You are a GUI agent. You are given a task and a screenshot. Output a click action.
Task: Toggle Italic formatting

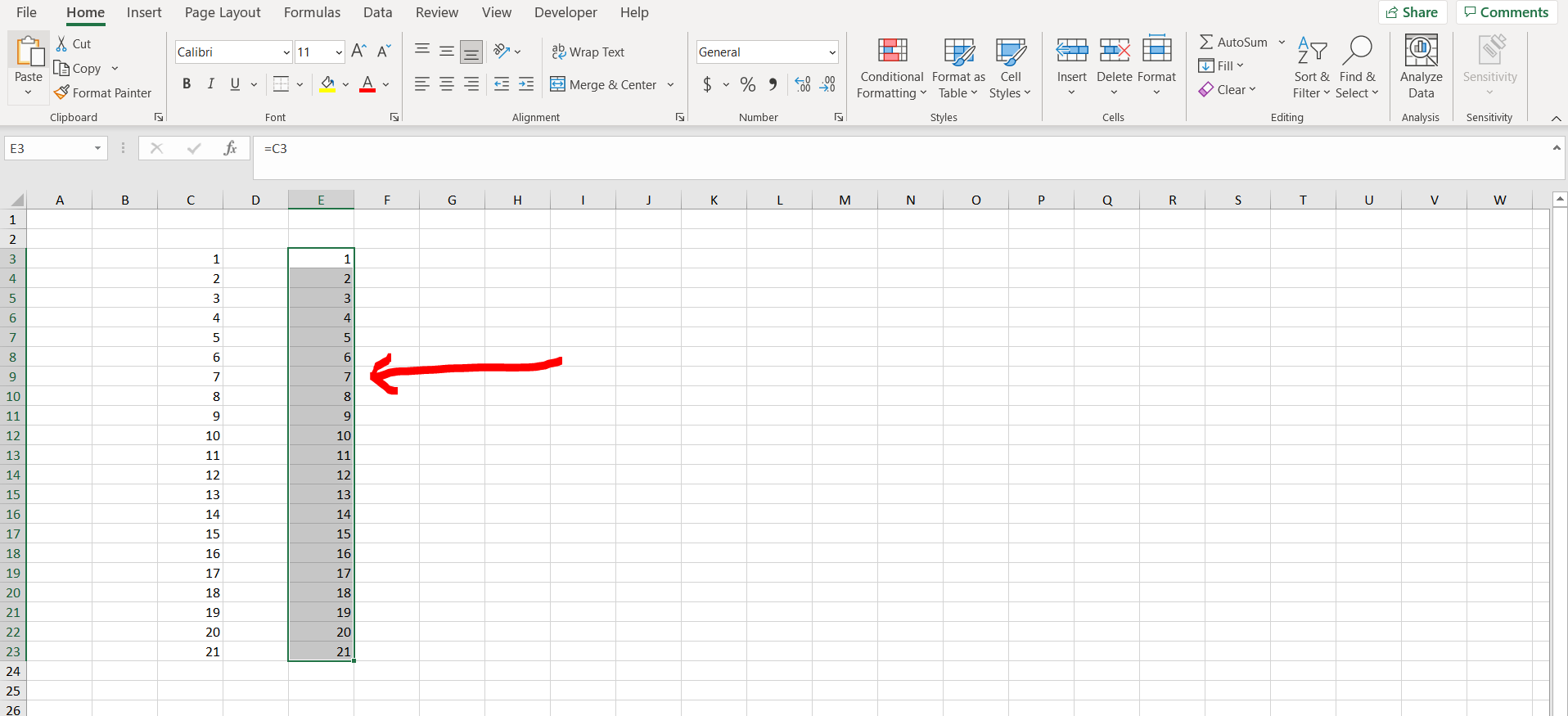tap(211, 84)
